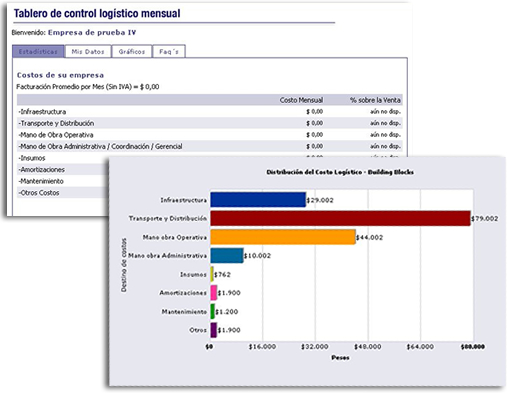Open the Gráficos tab
Viewport: 507px width, 393px height.
[x=132, y=51]
